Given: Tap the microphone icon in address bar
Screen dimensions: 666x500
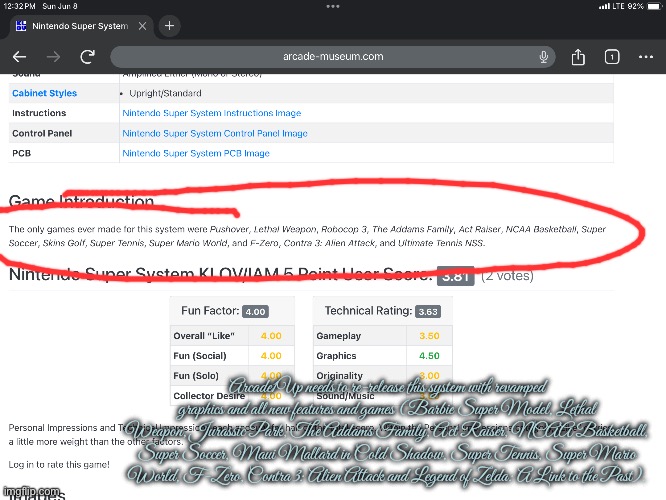Looking at the screenshot, I should click(x=543, y=56).
